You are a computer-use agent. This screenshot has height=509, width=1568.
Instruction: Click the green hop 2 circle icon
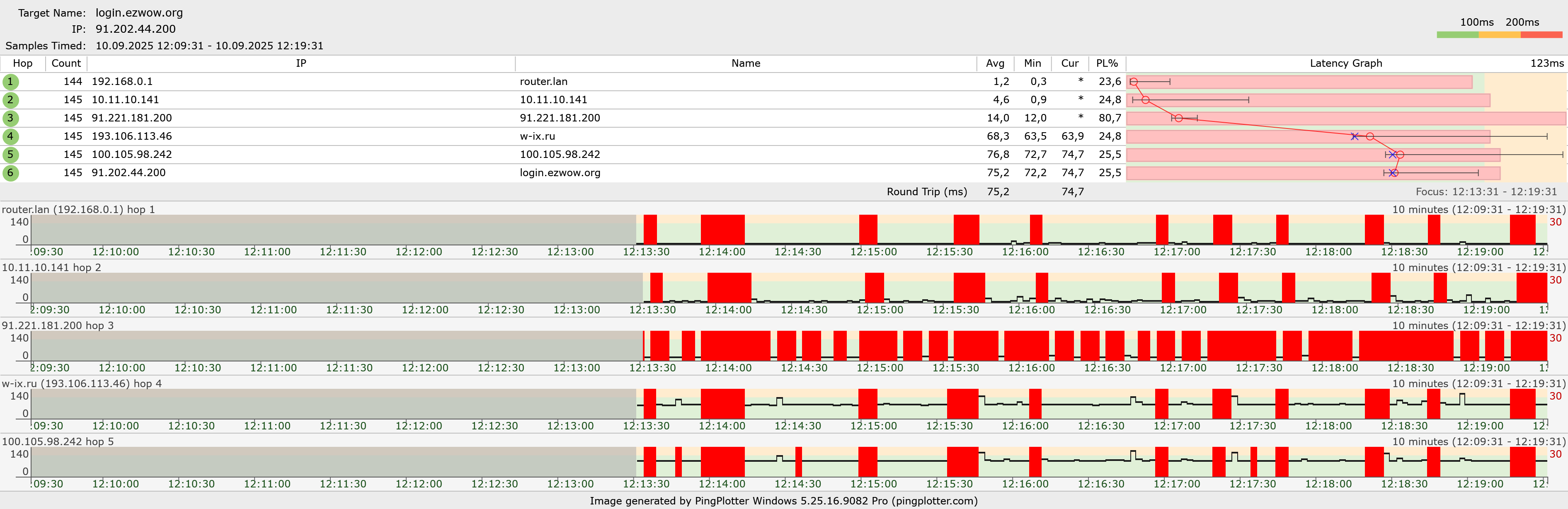pos(10,100)
